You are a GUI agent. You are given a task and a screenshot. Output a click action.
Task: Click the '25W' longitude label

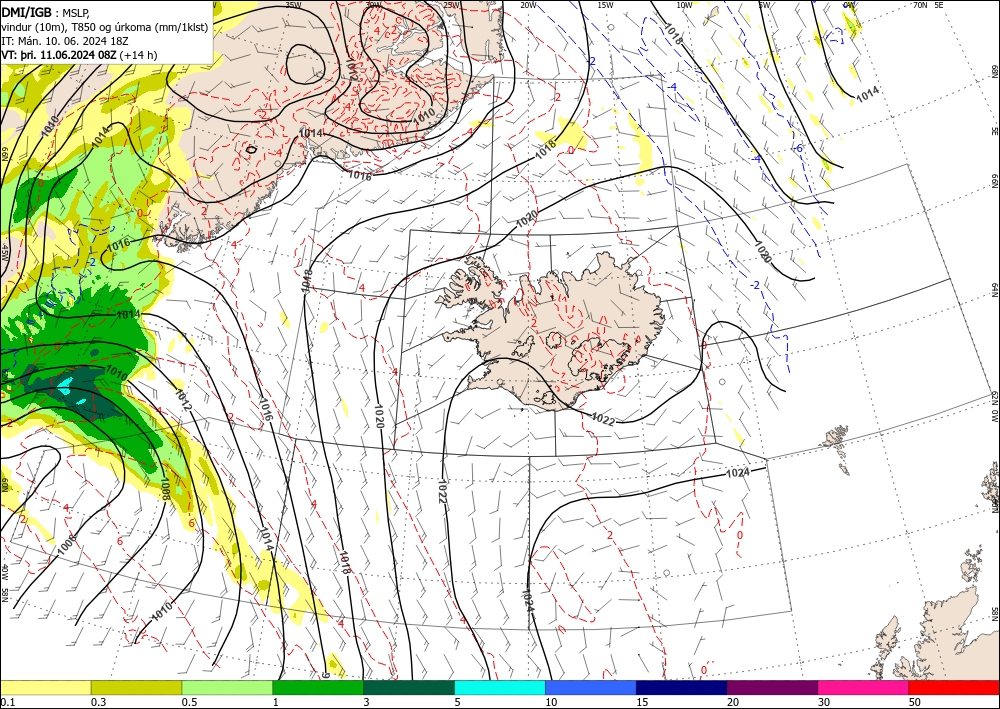(x=452, y=5)
